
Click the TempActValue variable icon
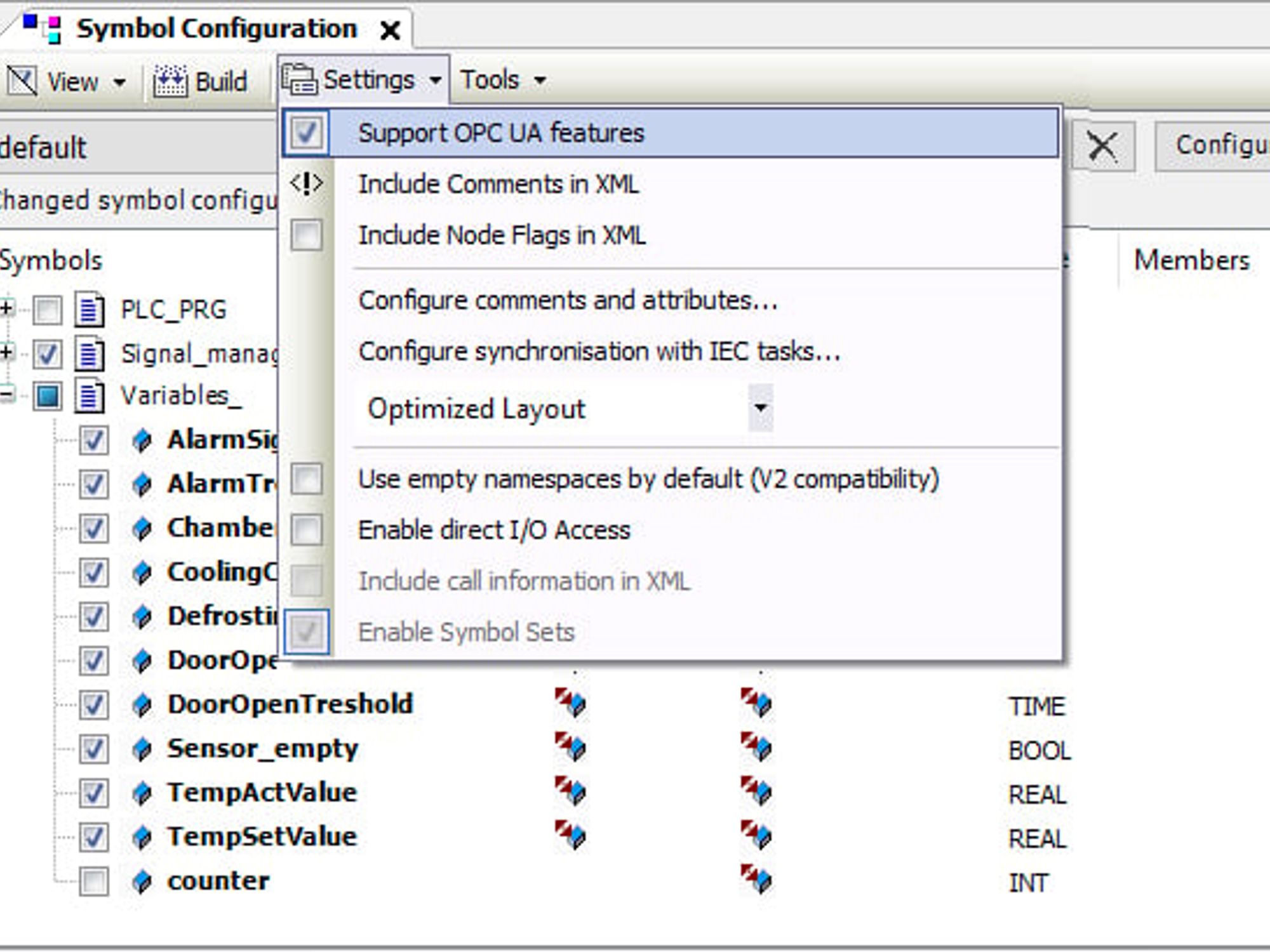coord(142,793)
